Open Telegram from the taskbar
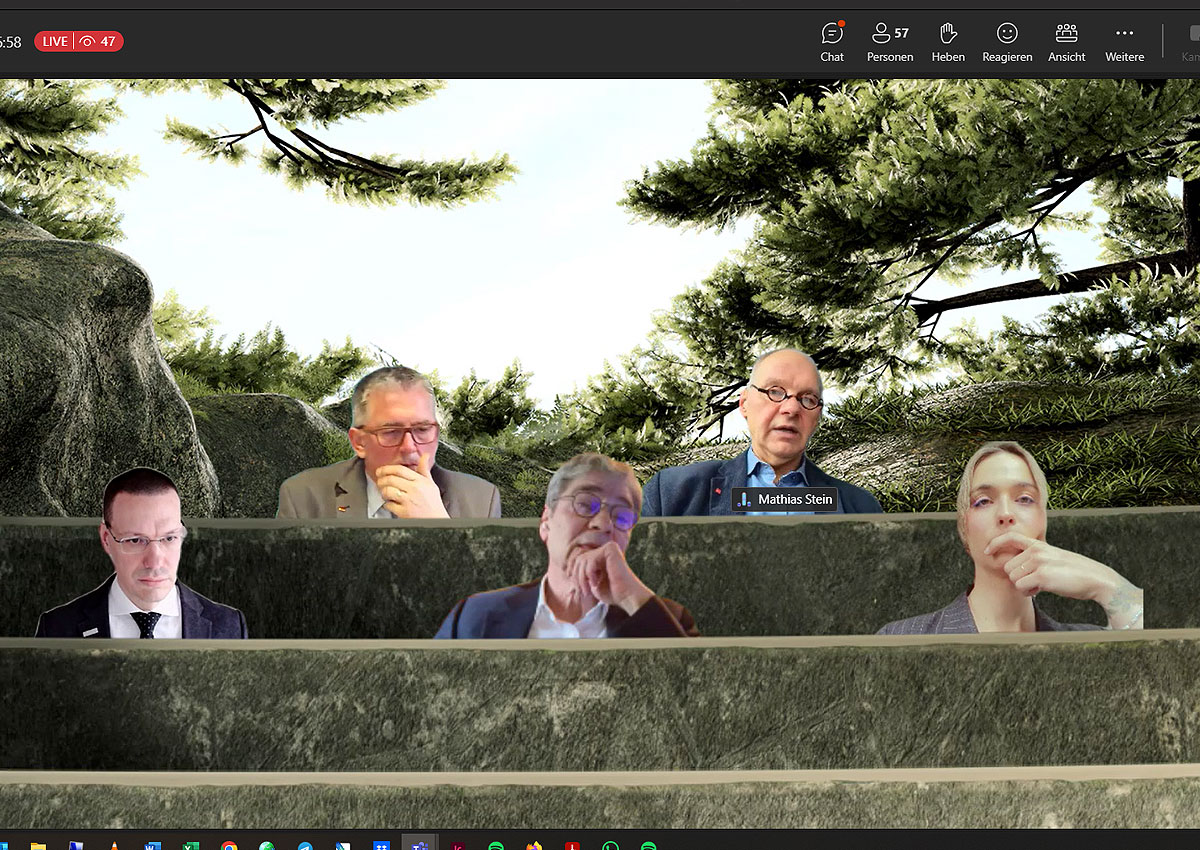The width and height of the screenshot is (1200, 850). pyautogui.click(x=304, y=845)
